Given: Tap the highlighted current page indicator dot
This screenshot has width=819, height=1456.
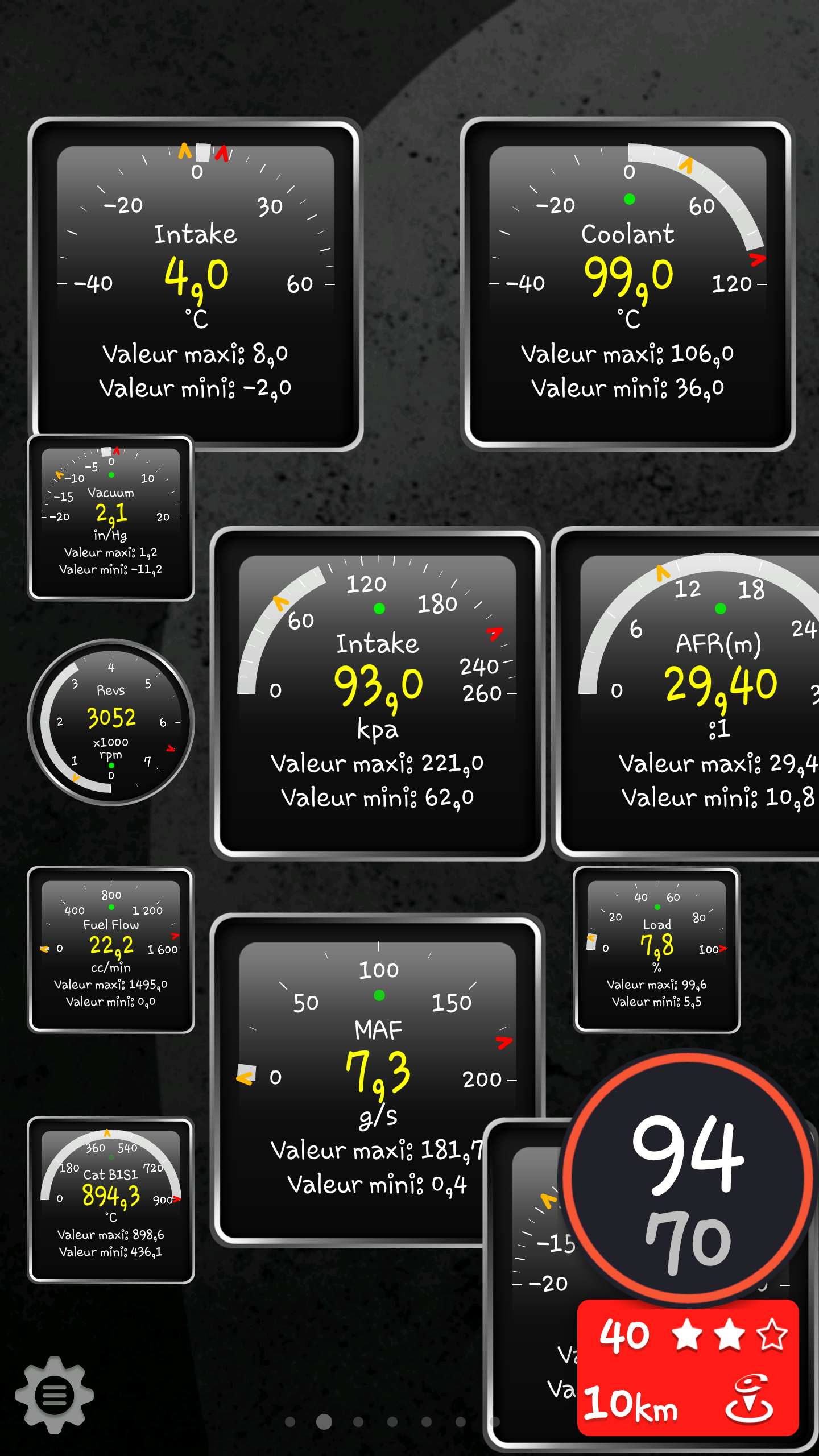Looking at the screenshot, I should [324, 1422].
